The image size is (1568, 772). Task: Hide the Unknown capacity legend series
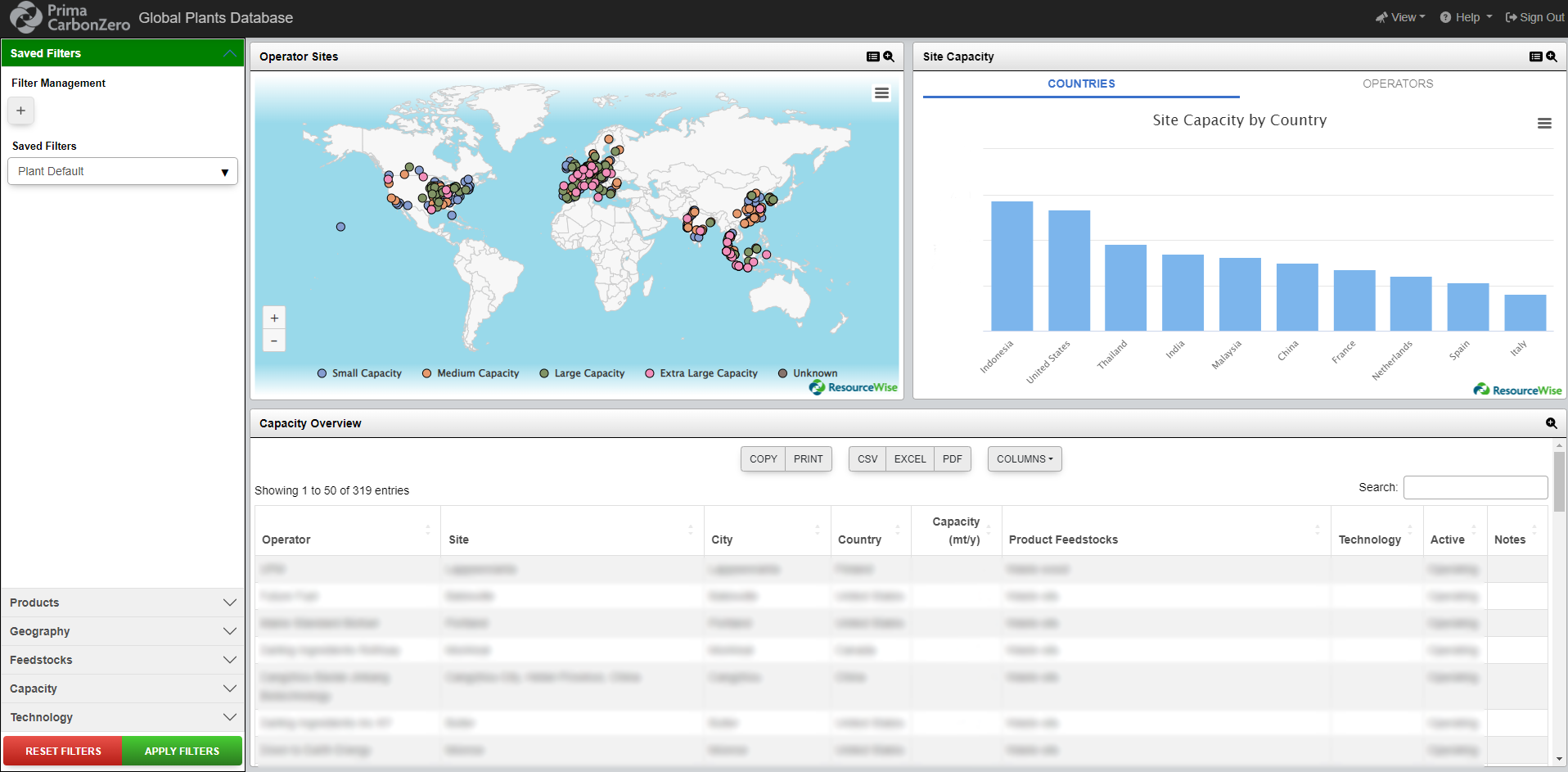tap(807, 373)
